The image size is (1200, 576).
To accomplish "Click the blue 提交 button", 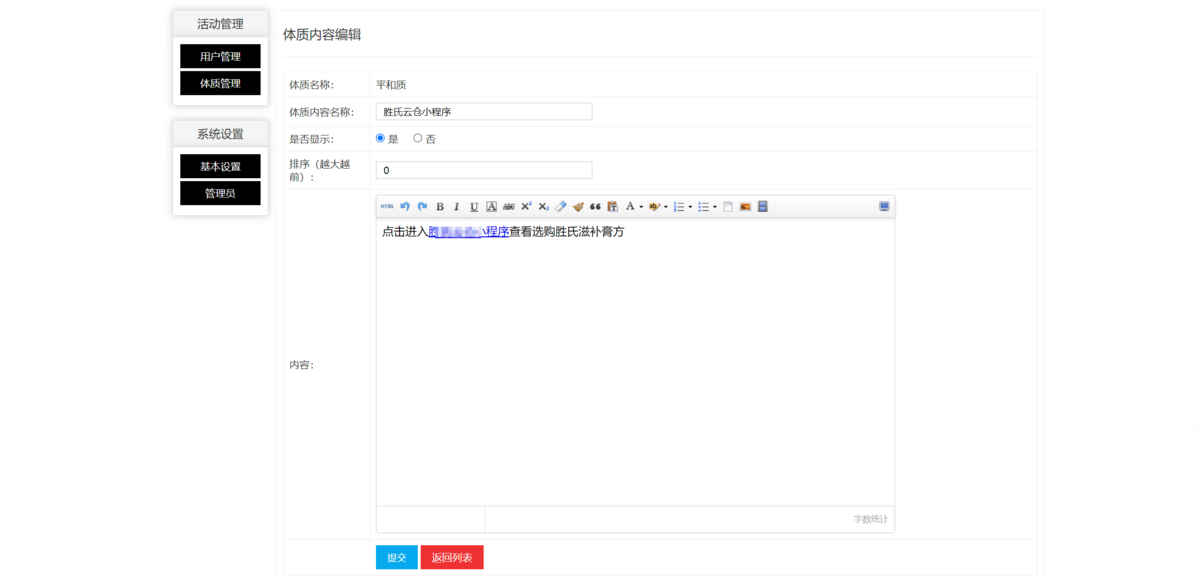I will [397, 557].
